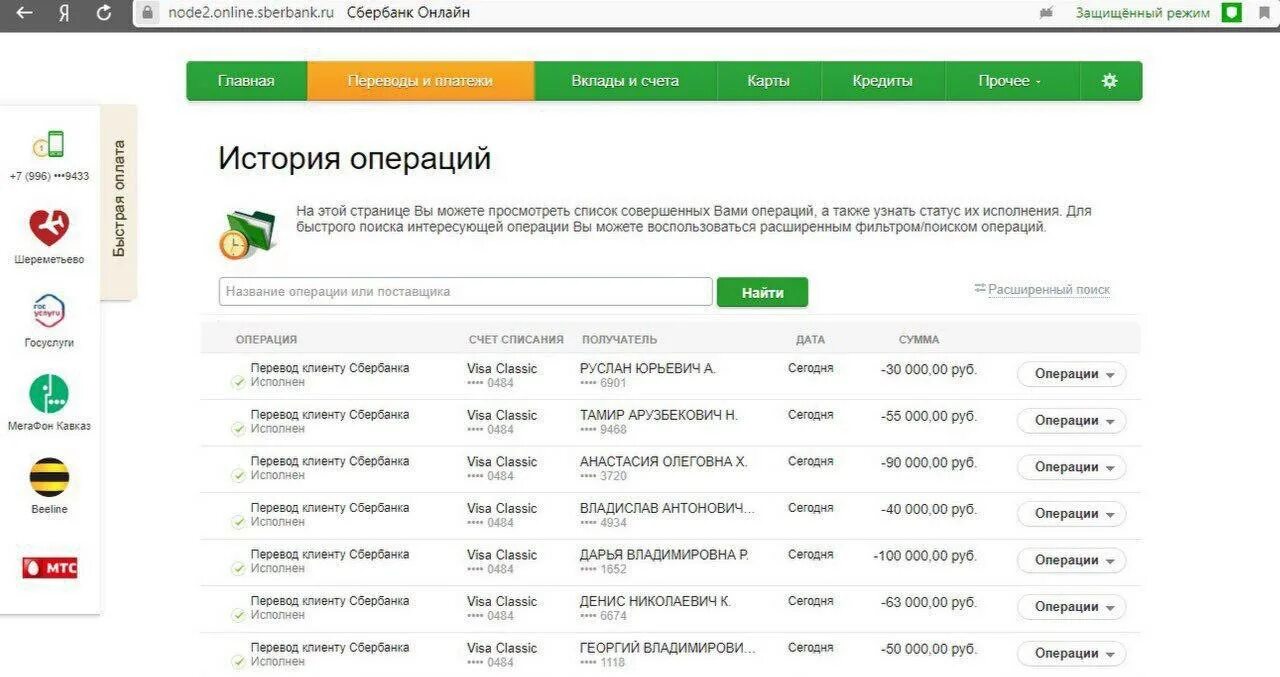Click the СУММА column header
This screenshot has width=1280, height=677.
919,340
